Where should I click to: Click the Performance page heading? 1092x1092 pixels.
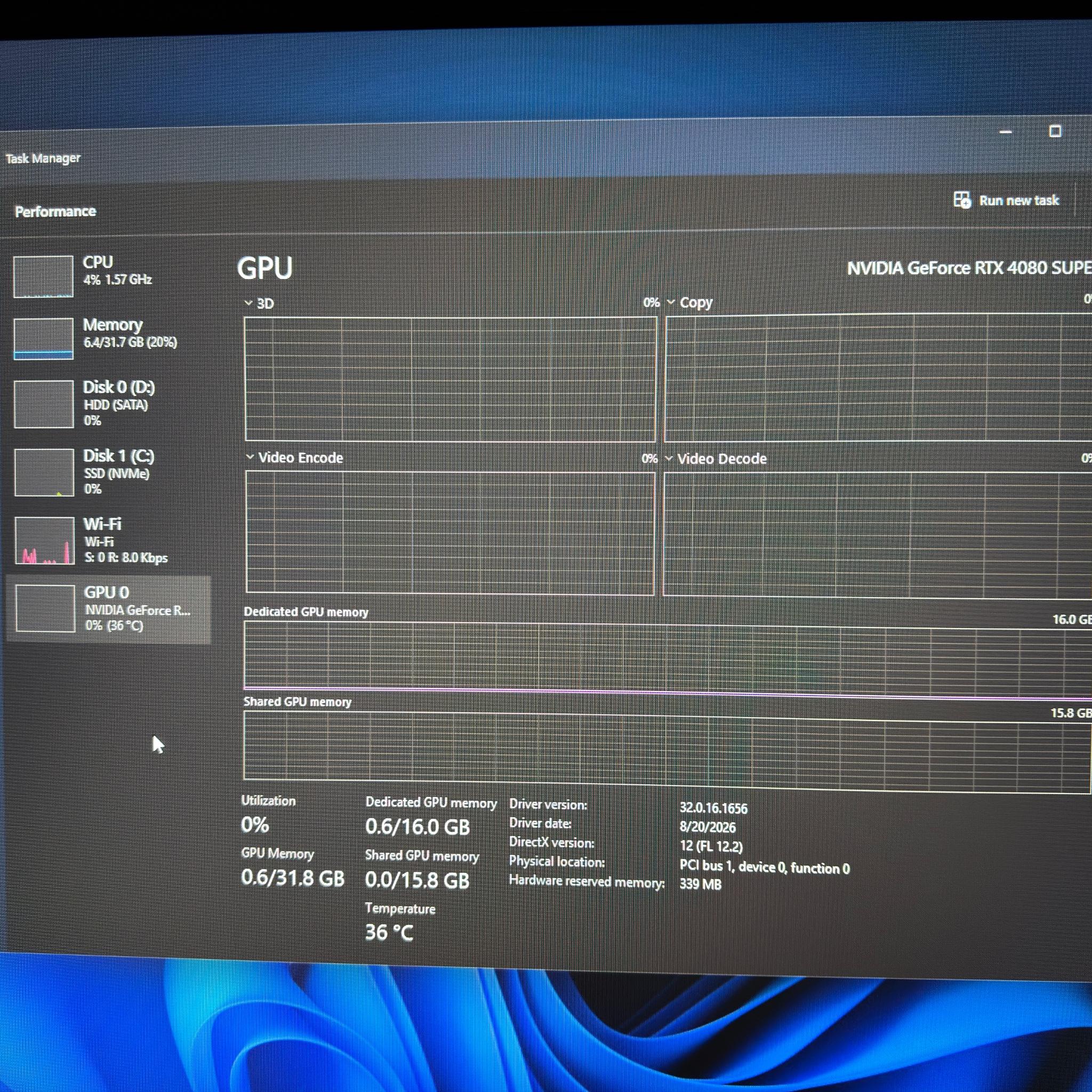point(55,211)
